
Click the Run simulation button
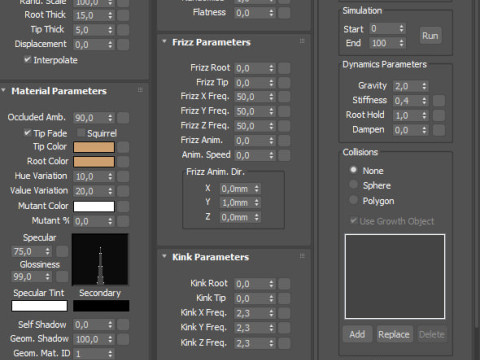pos(430,36)
